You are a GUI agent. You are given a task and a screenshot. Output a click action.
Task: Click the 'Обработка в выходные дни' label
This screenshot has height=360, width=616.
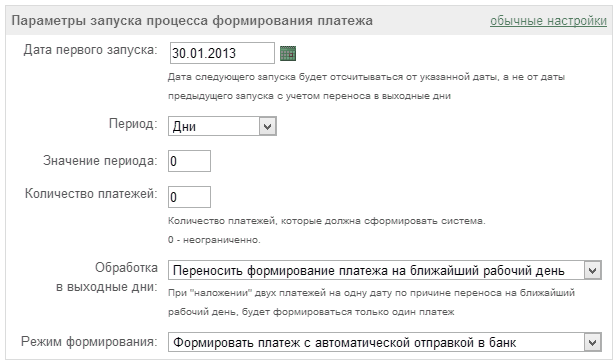tap(107, 277)
